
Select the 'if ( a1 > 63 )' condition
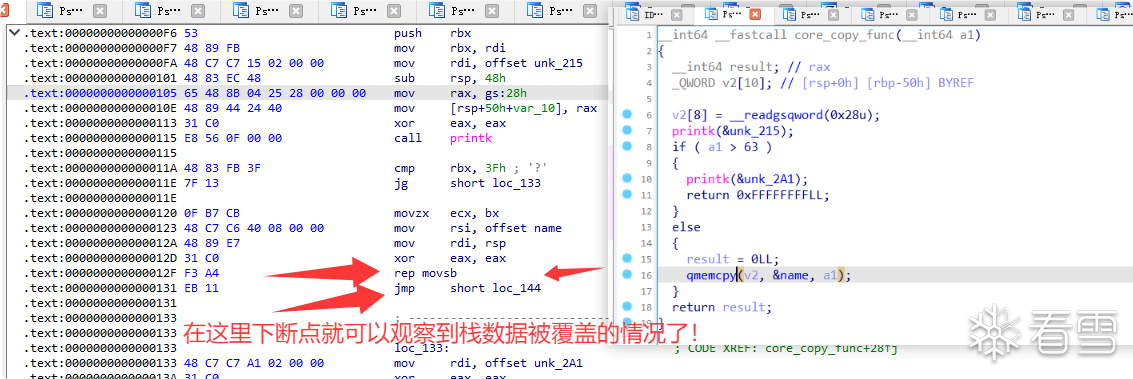[x=722, y=147]
